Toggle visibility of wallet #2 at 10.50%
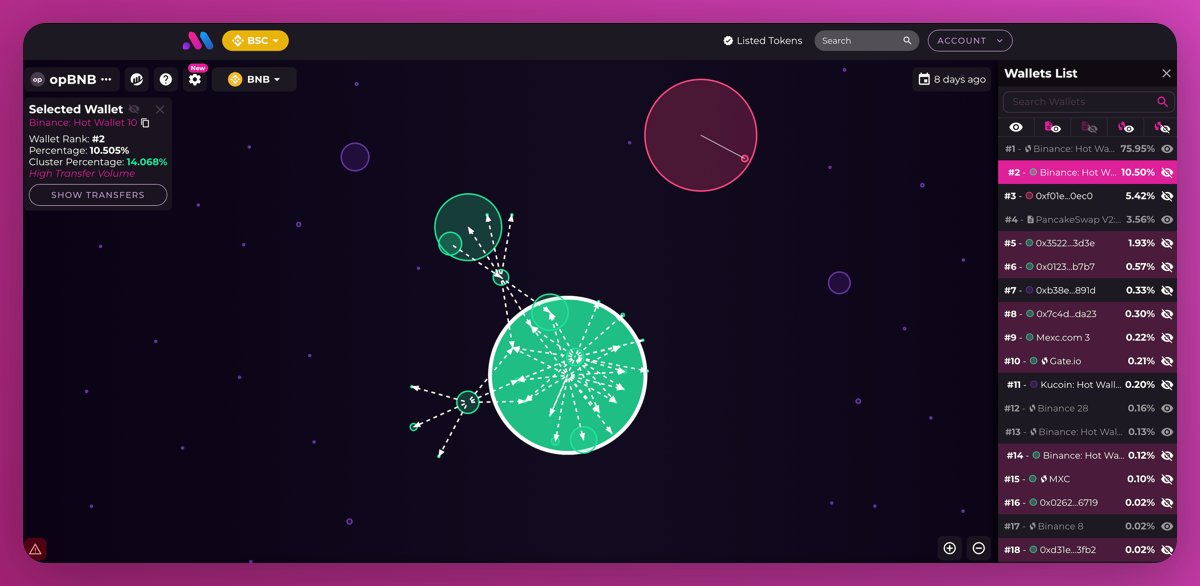This screenshot has height=586, width=1200. point(1166,172)
